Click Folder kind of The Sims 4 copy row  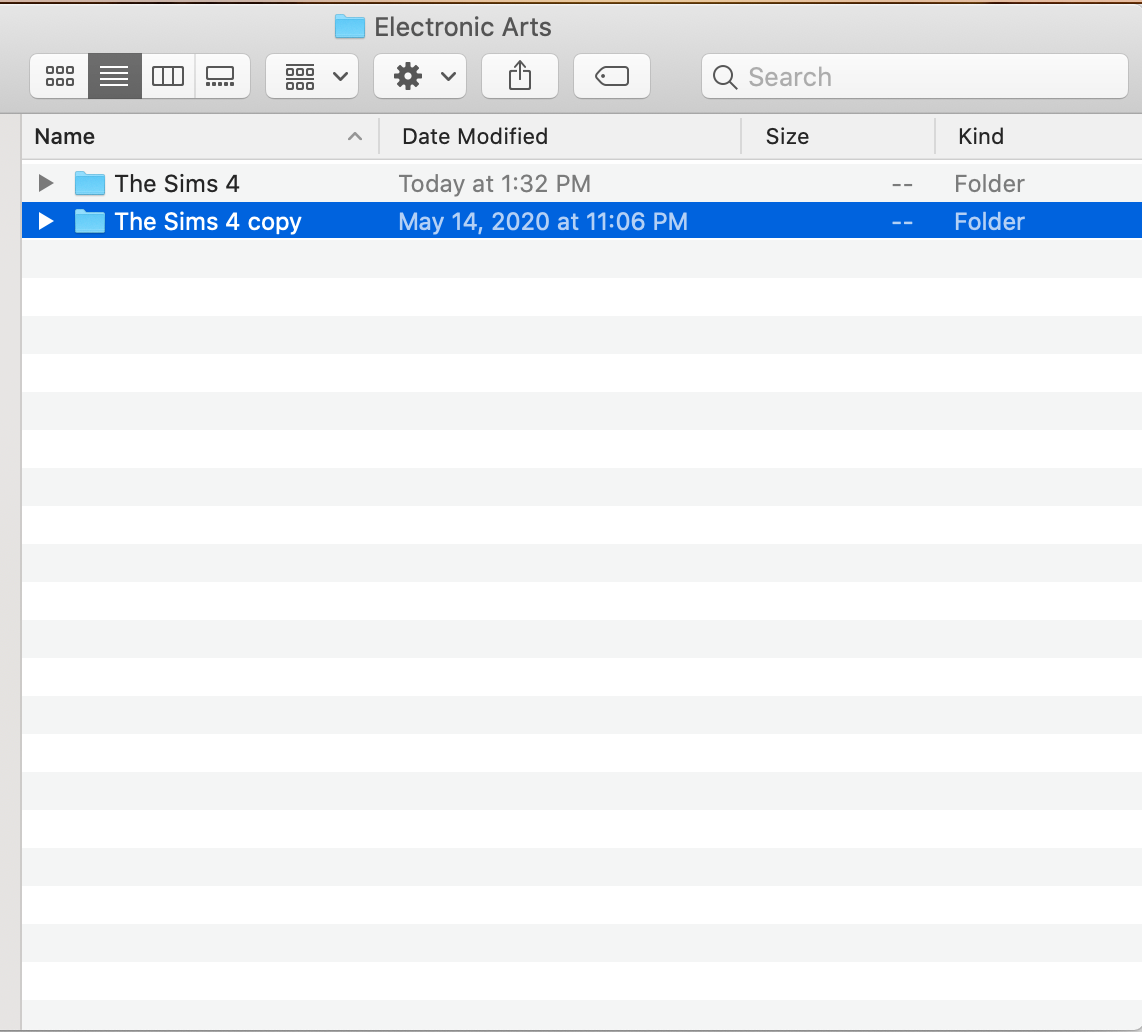pyautogui.click(x=989, y=221)
